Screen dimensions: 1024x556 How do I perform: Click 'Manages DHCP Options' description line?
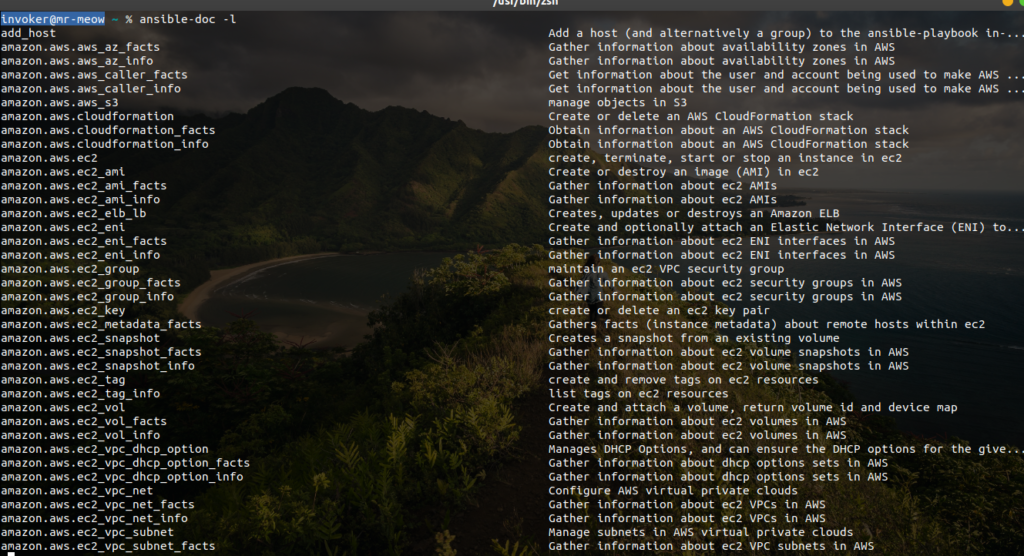(x=784, y=449)
